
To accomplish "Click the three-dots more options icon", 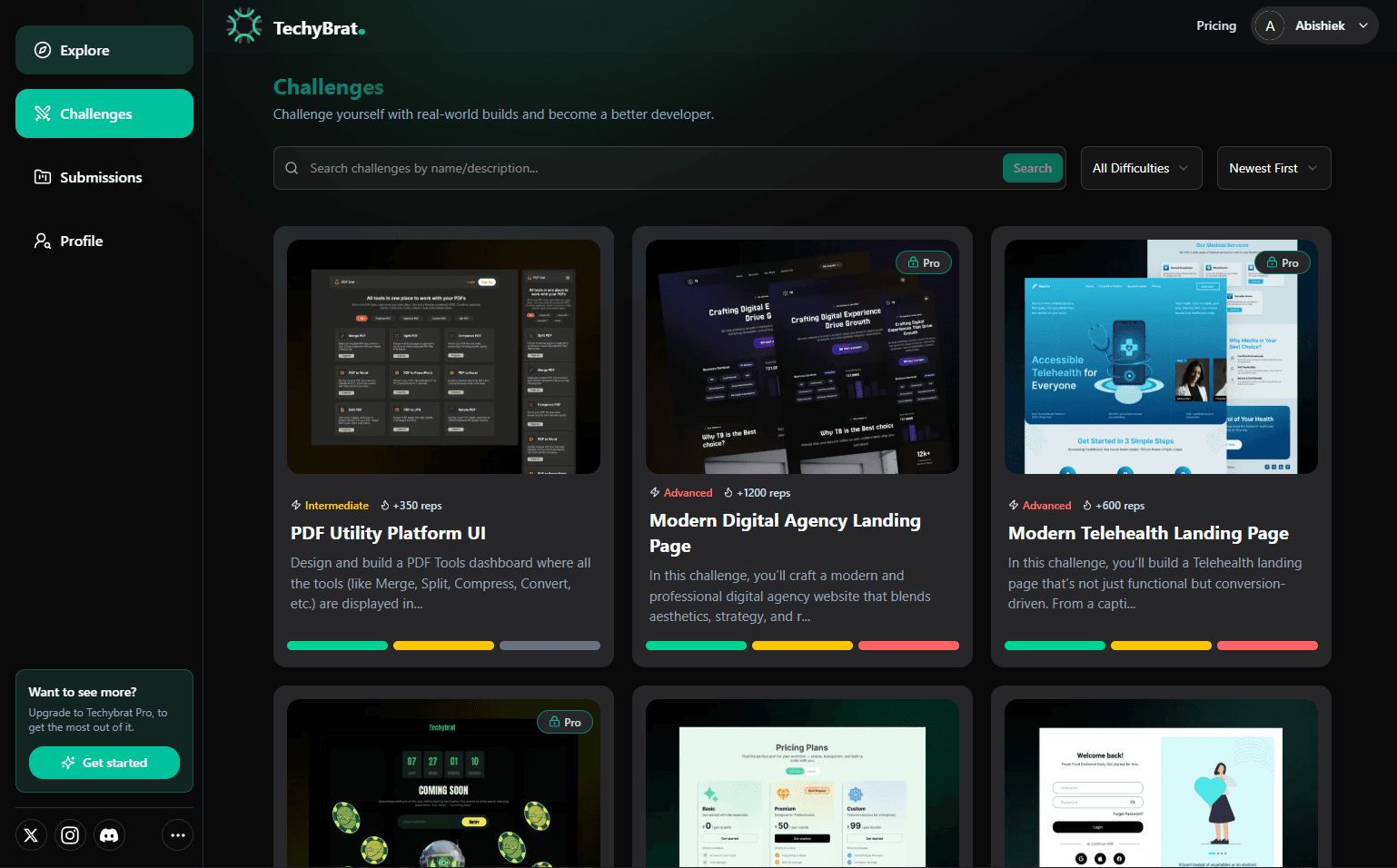I will click(177, 835).
